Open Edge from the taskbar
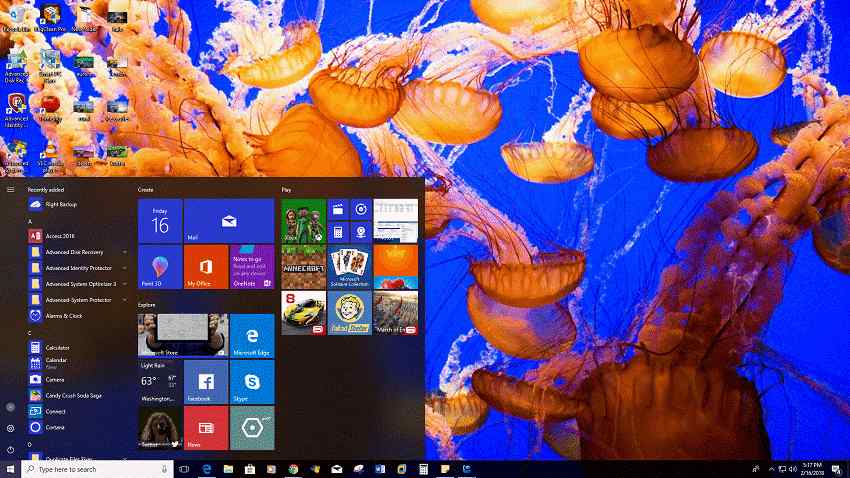The image size is (850, 478). coord(206,469)
